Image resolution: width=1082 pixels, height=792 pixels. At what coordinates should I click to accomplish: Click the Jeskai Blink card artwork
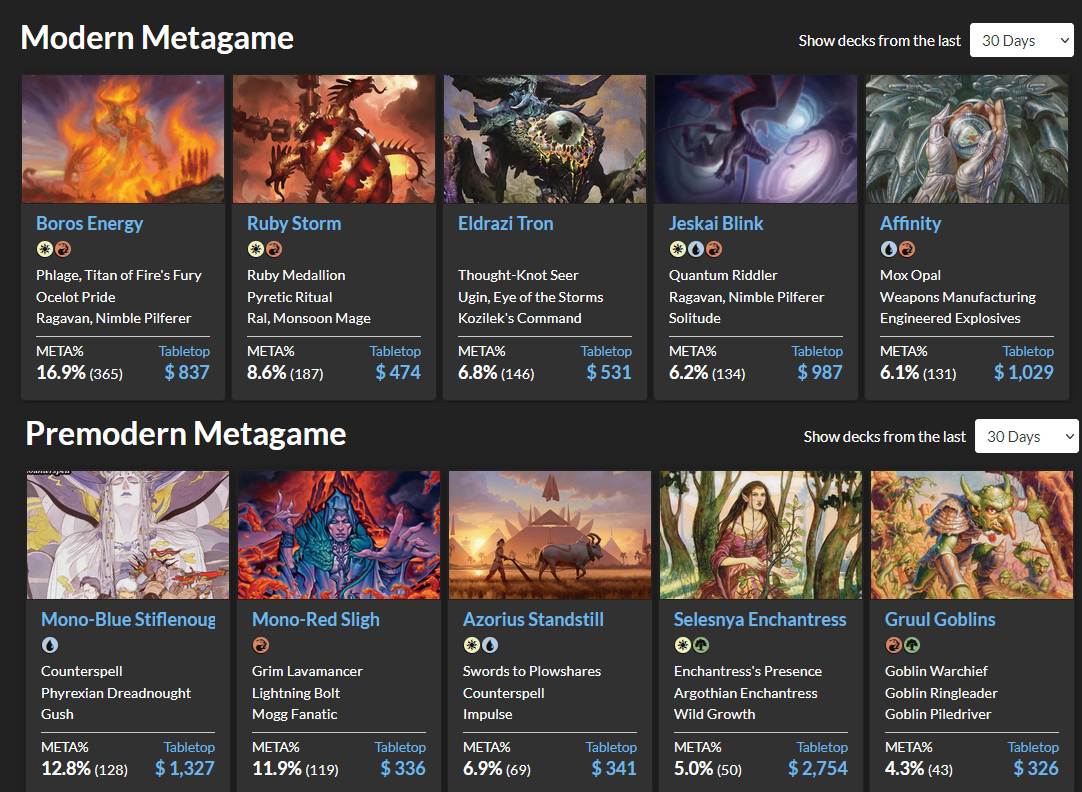756,139
